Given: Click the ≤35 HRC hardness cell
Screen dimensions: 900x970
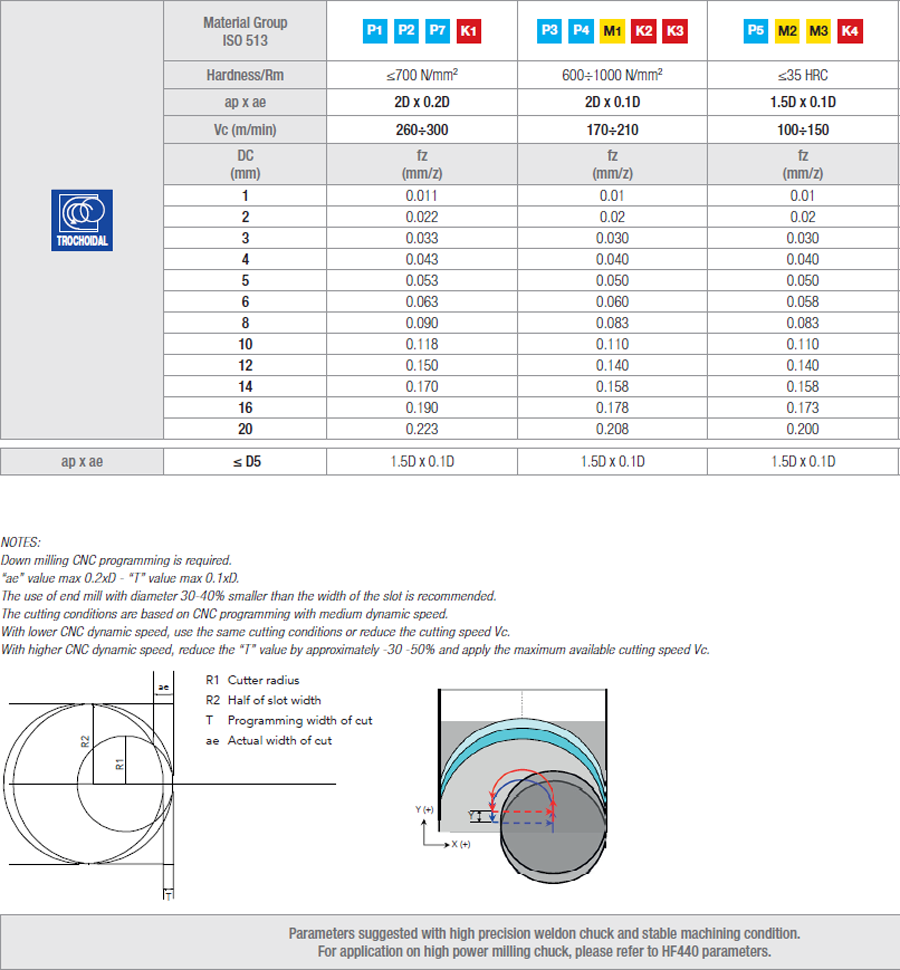Looking at the screenshot, I should coord(802,74).
